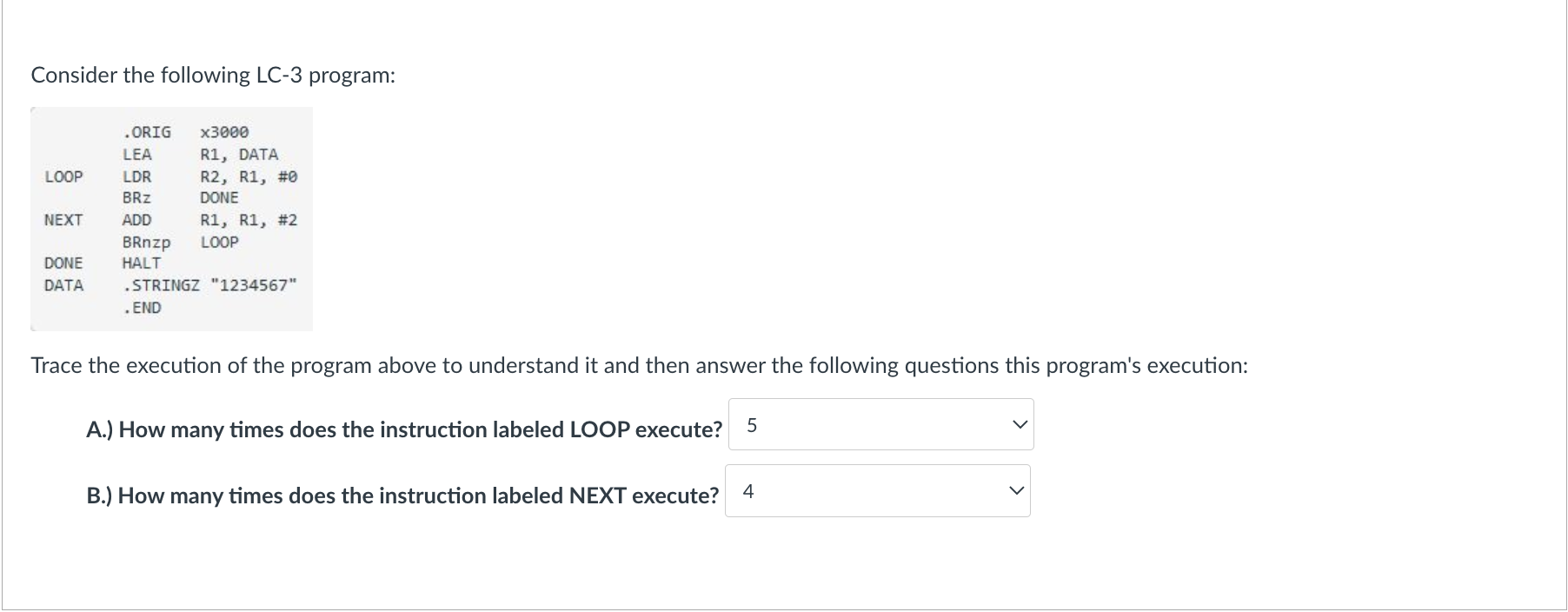The image size is (1568, 612).
Task: Click the DONE label beside HALT
Action: coord(63,263)
